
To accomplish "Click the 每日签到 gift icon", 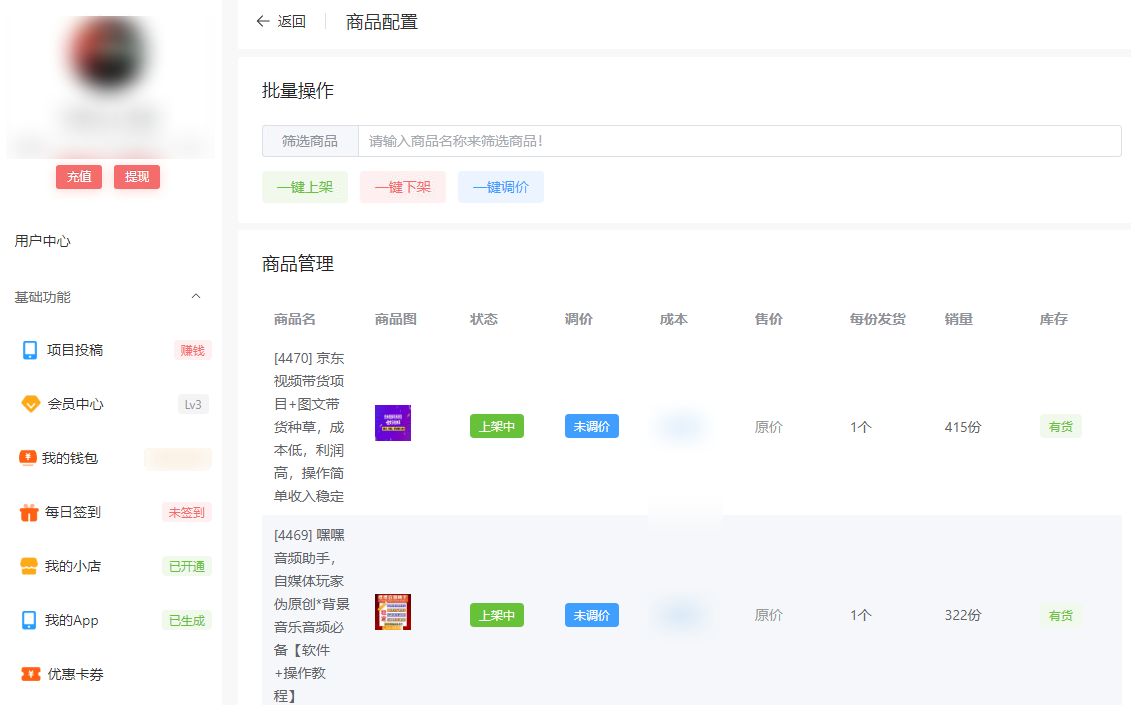I will click(x=29, y=512).
